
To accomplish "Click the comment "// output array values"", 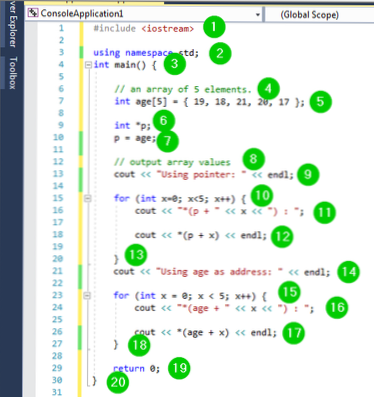I will [172, 162].
